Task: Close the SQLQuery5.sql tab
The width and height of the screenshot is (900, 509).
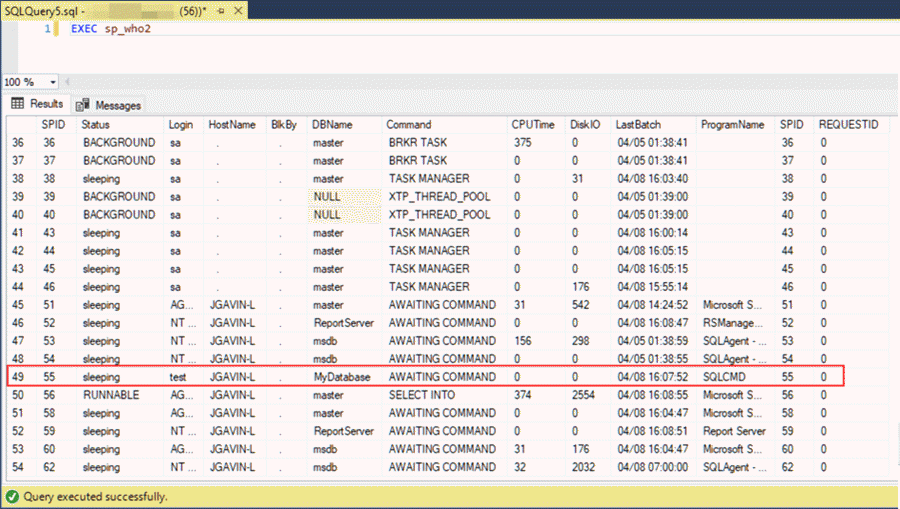Action: [x=238, y=10]
